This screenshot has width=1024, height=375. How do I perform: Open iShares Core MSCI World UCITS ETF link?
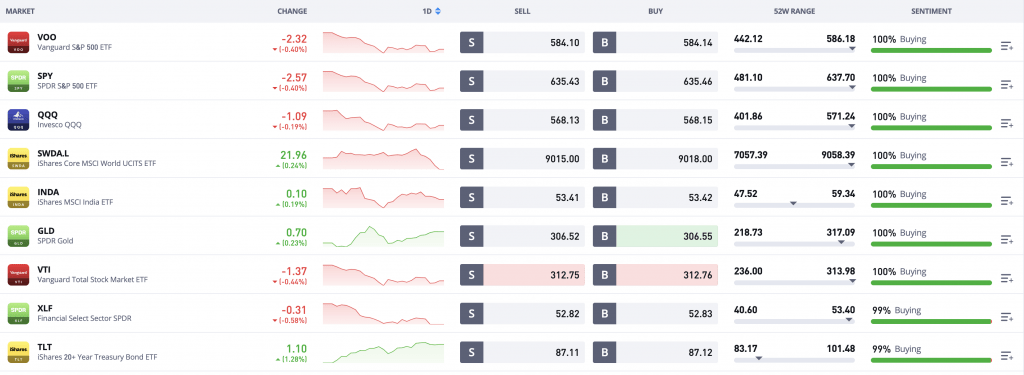coord(97,163)
